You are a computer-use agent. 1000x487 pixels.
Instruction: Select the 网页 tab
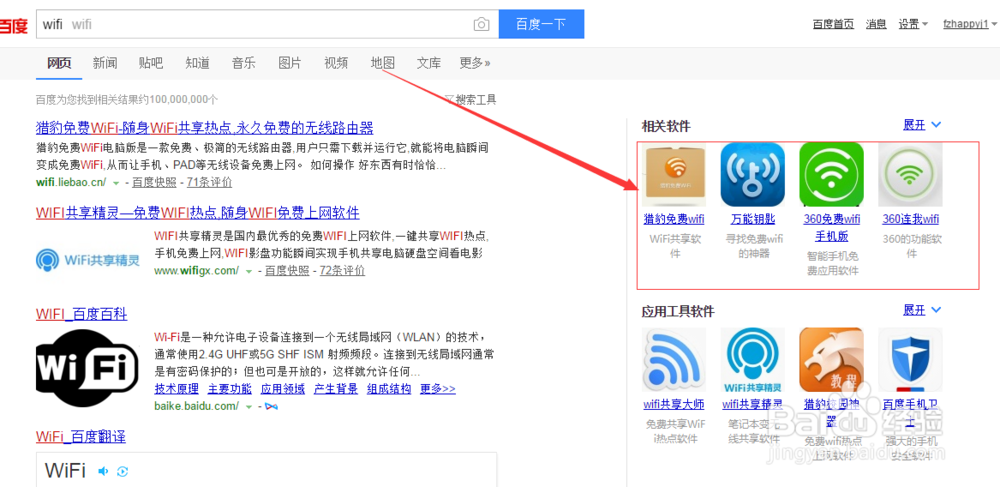pyautogui.click(x=59, y=62)
